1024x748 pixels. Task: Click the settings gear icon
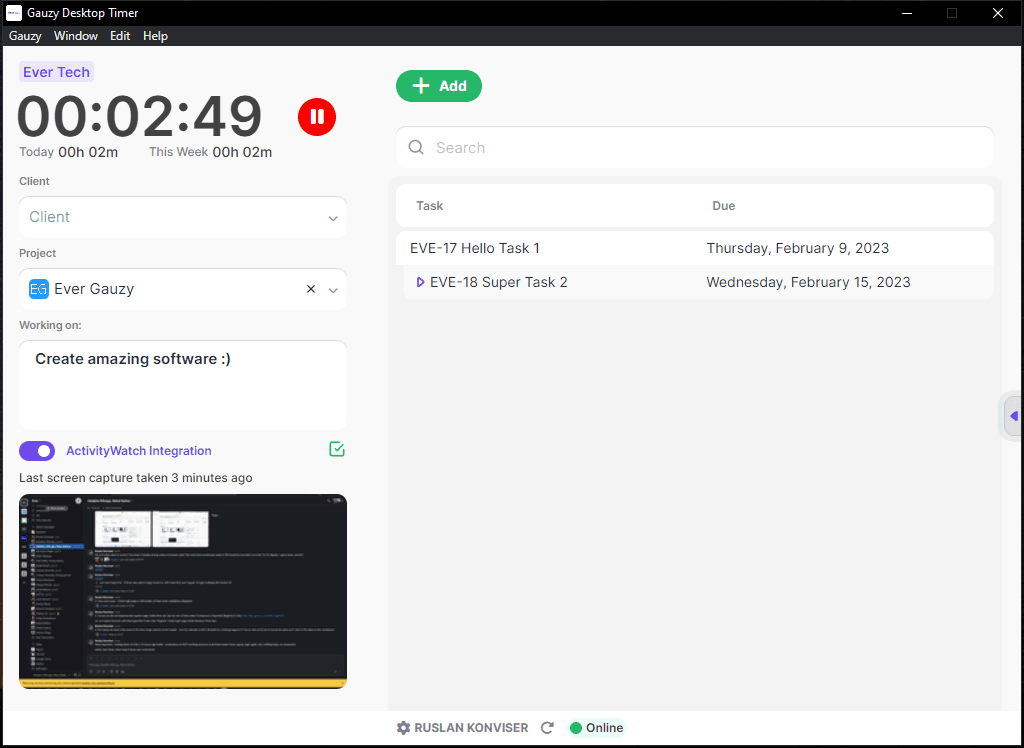click(x=404, y=728)
